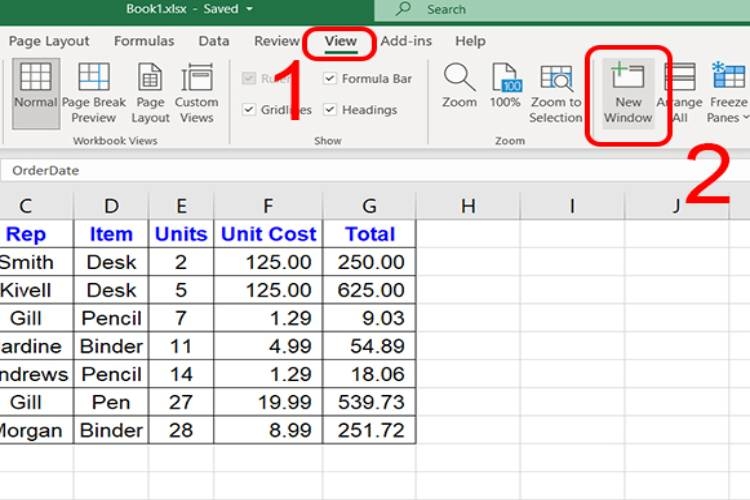Uncheck the Gridlines checkbox

[250, 110]
